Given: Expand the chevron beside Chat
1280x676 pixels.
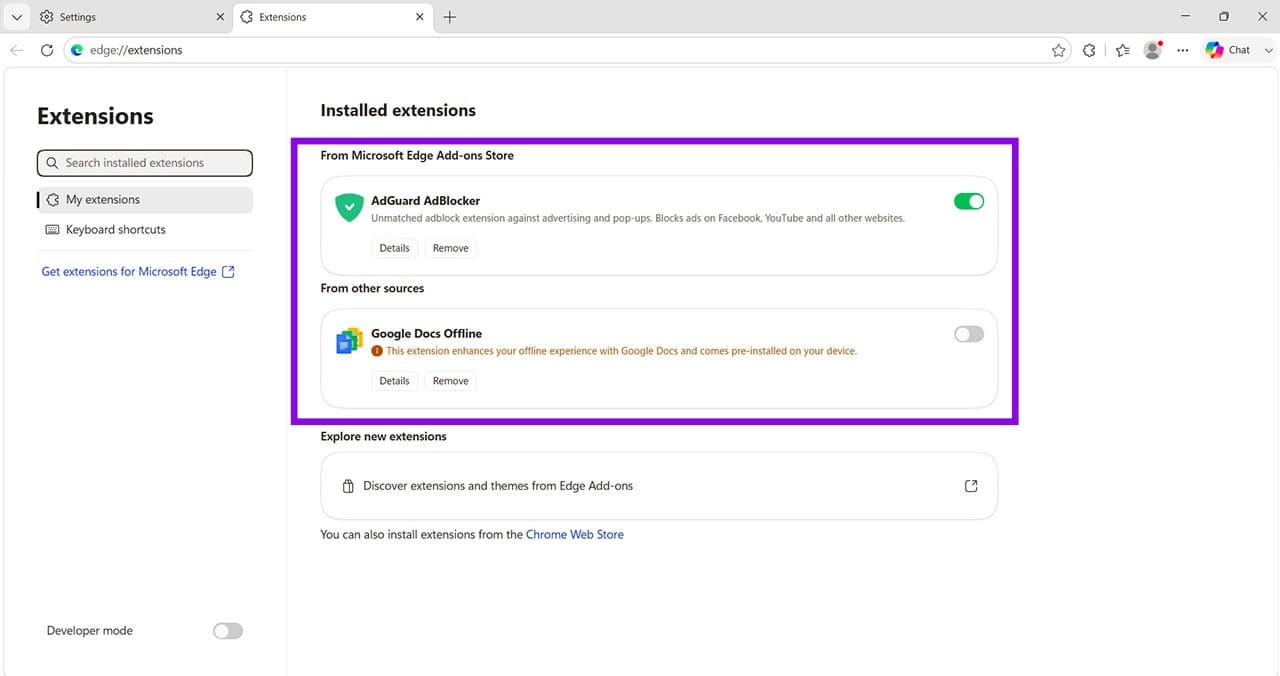Looking at the screenshot, I should pyautogui.click(x=1268, y=50).
